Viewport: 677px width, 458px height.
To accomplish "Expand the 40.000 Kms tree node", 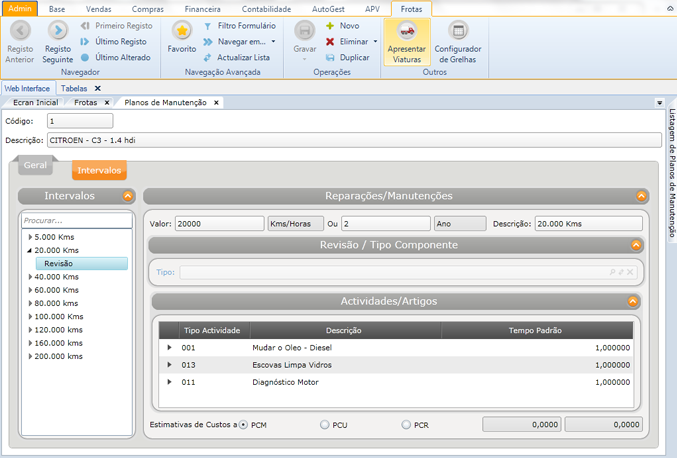I will click(x=30, y=277).
